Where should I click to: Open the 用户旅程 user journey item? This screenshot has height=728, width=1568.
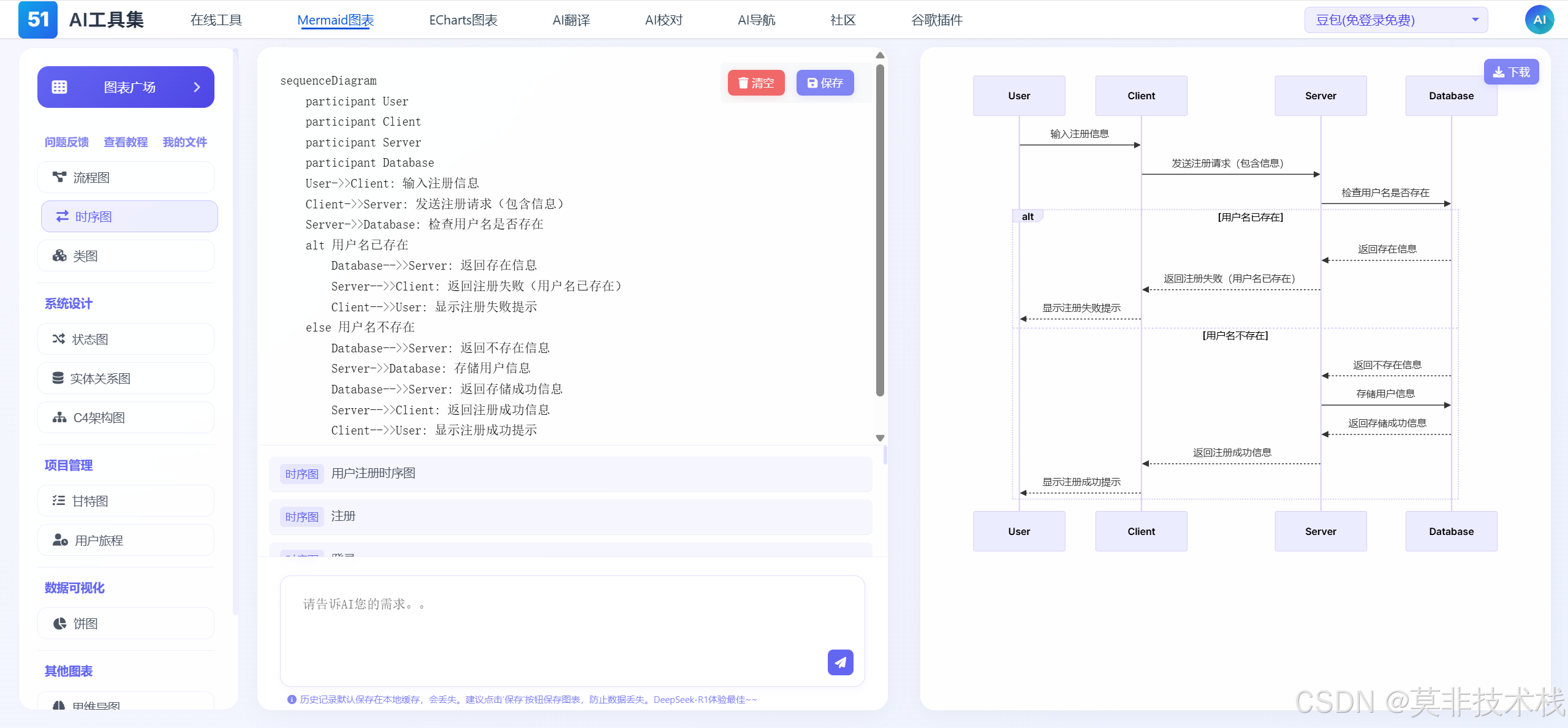pyautogui.click(x=126, y=540)
